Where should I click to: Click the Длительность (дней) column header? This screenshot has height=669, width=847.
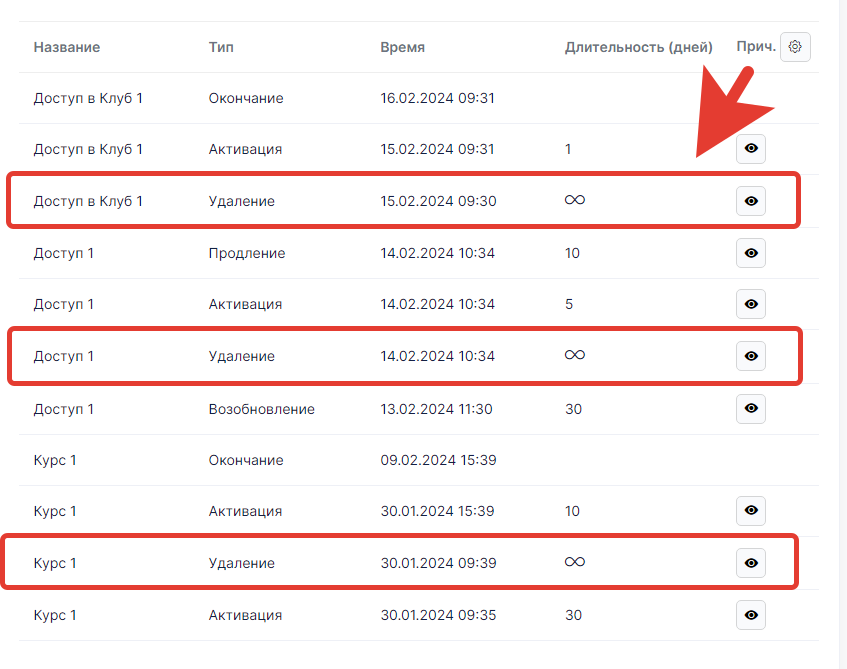638,47
